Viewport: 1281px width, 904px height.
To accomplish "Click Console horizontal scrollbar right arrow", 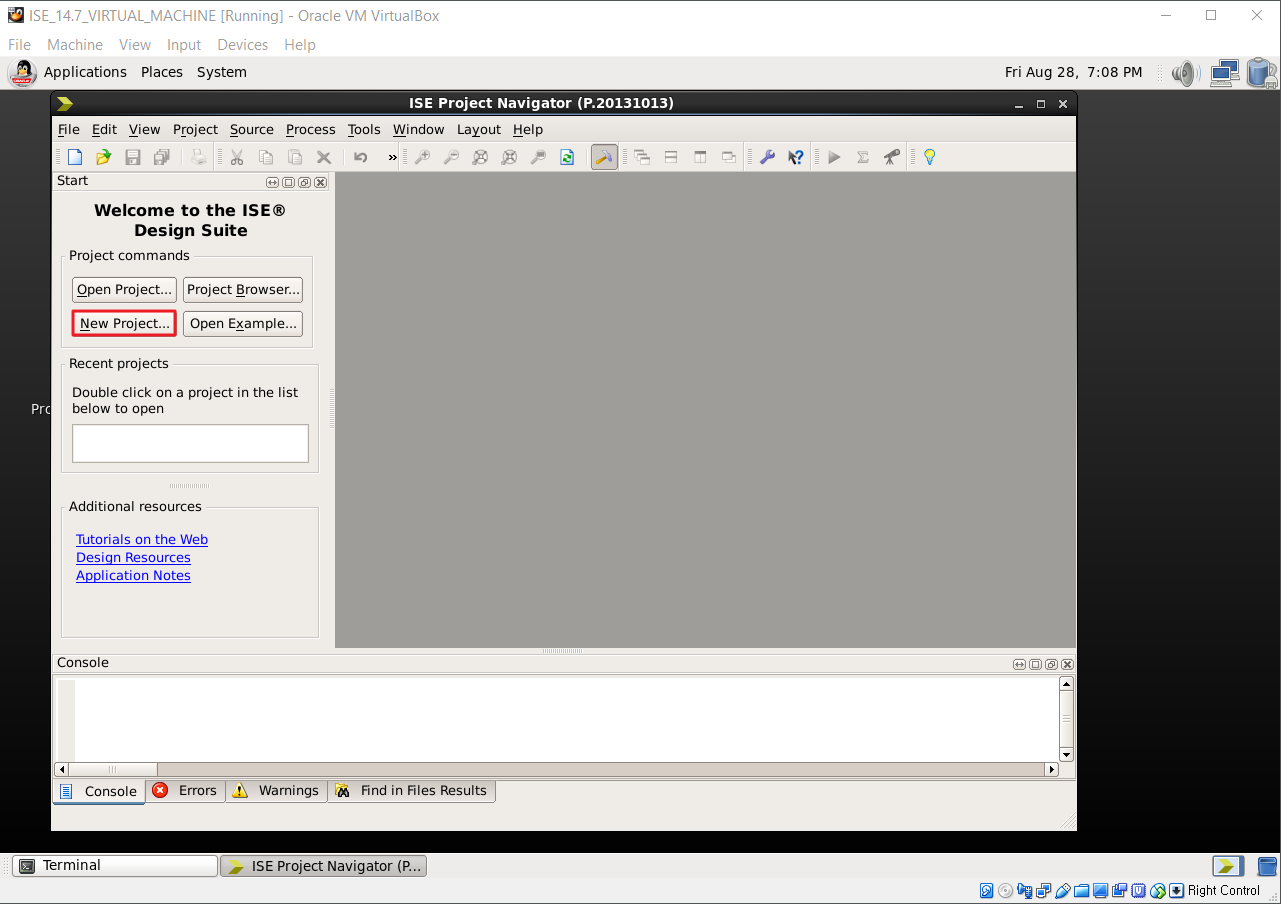I will click(1051, 769).
